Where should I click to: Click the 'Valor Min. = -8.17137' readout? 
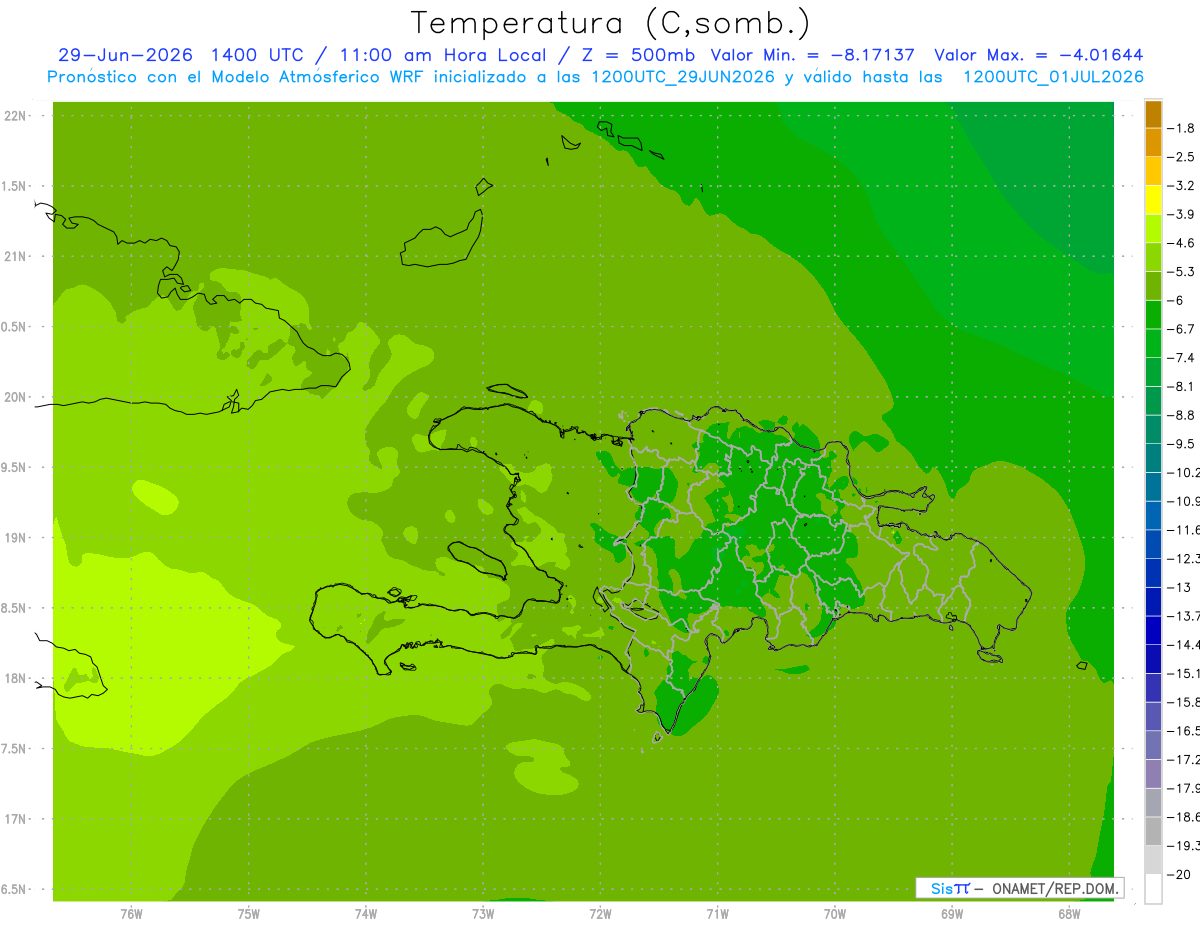pyautogui.click(x=813, y=55)
